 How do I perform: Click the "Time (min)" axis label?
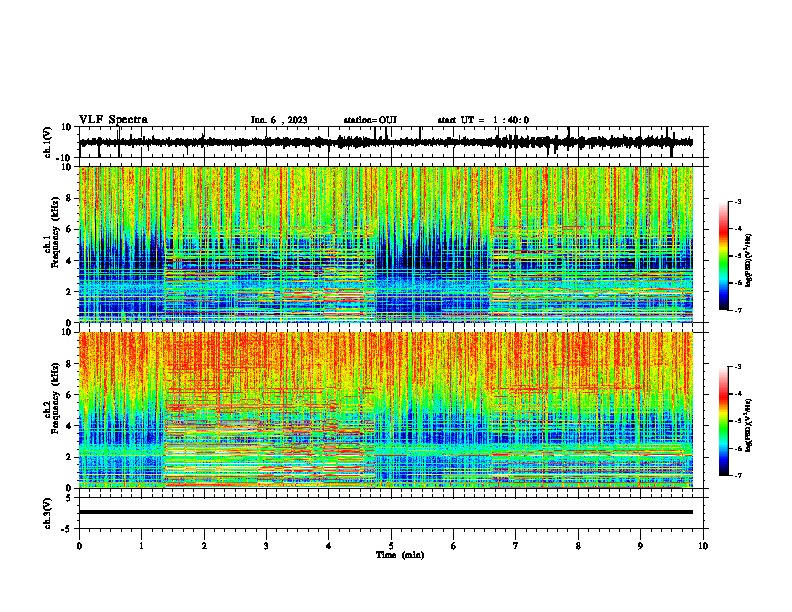(400, 555)
